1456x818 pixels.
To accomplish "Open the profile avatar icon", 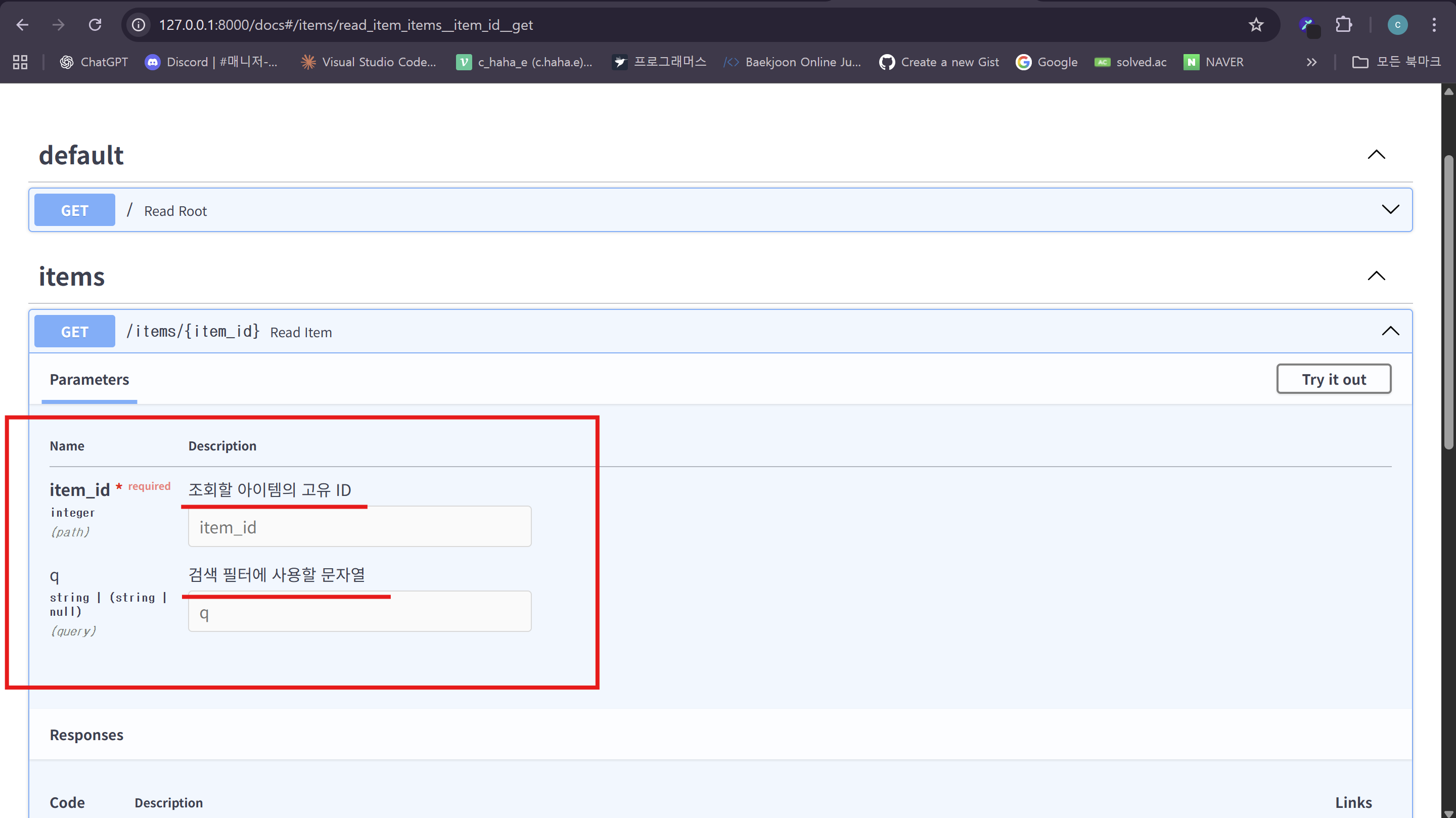I will click(1397, 25).
